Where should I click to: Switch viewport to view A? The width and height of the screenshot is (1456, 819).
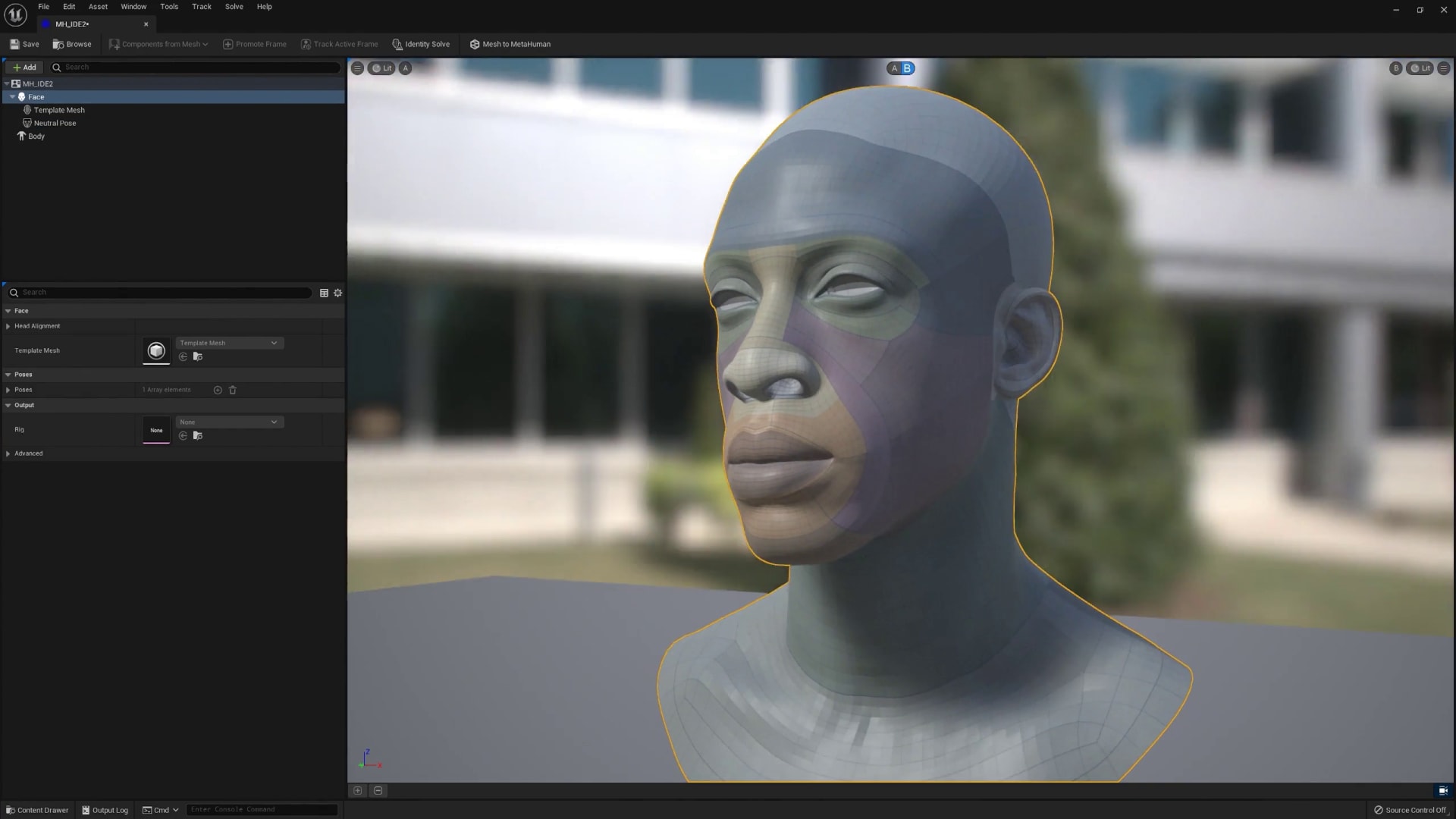tap(894, 68)
